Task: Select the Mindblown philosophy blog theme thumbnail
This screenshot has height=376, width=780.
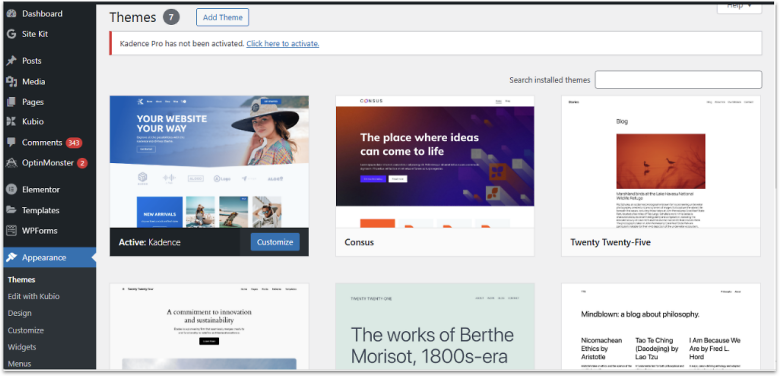Action: [x=661, y=327]
